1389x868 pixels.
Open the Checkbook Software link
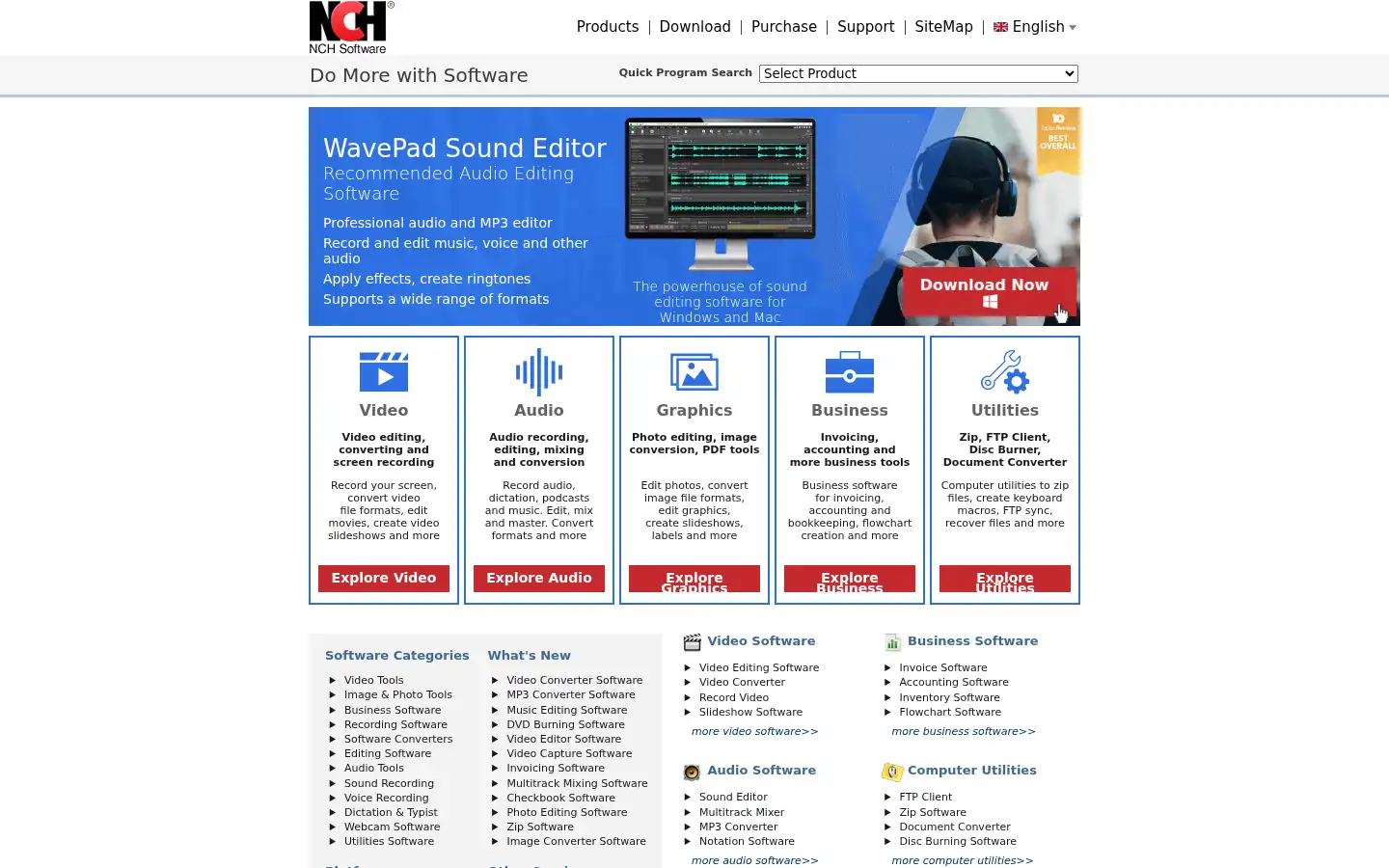561,799
